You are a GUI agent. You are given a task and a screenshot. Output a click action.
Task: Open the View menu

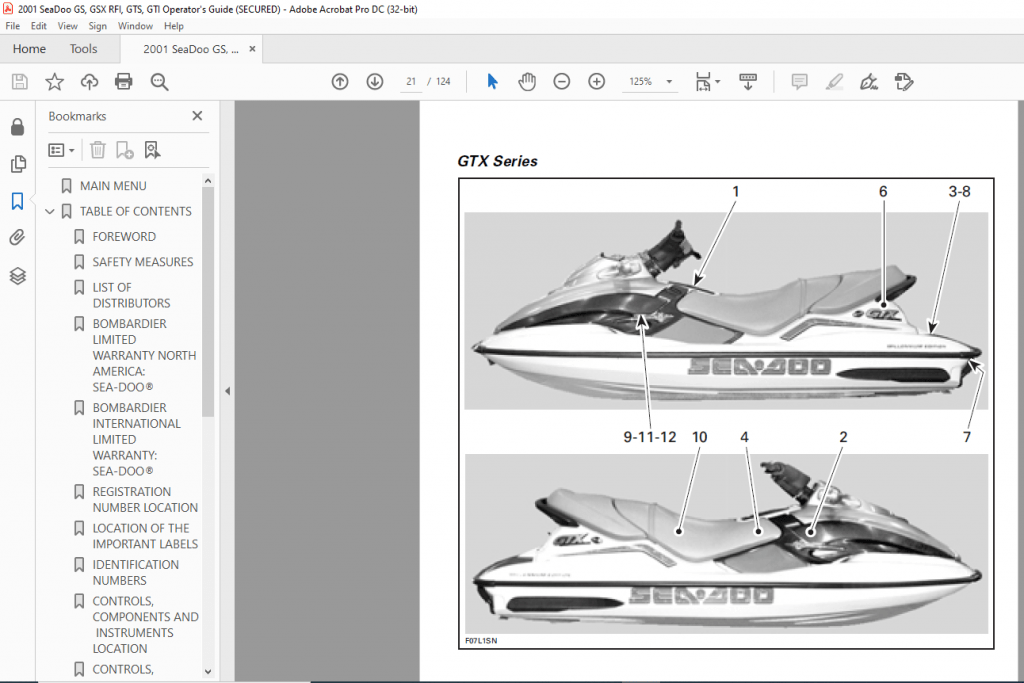[67, 26]
